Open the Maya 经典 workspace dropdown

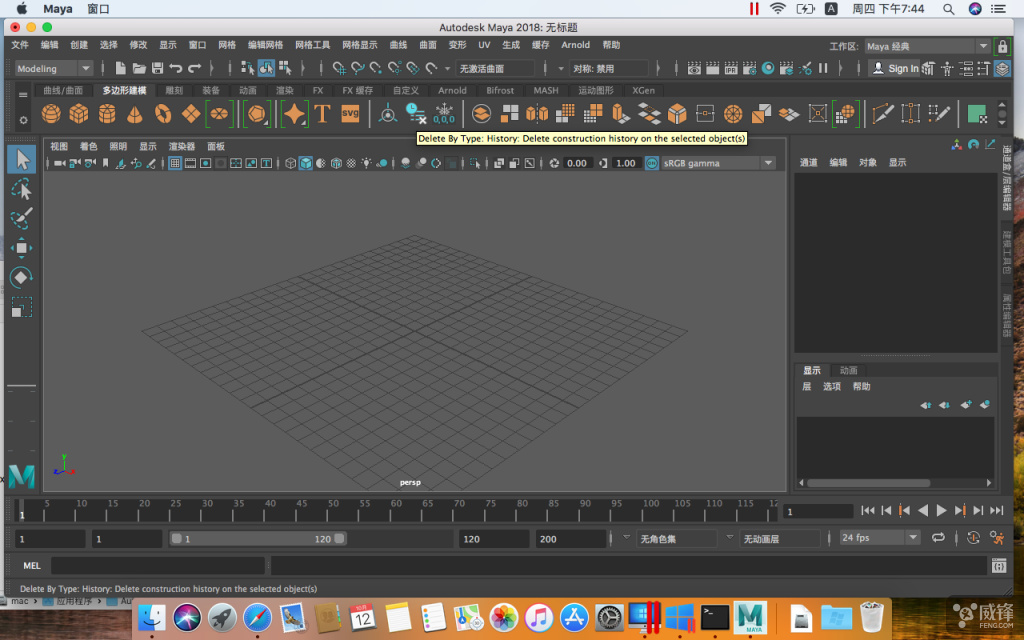[x=927, y=46]
